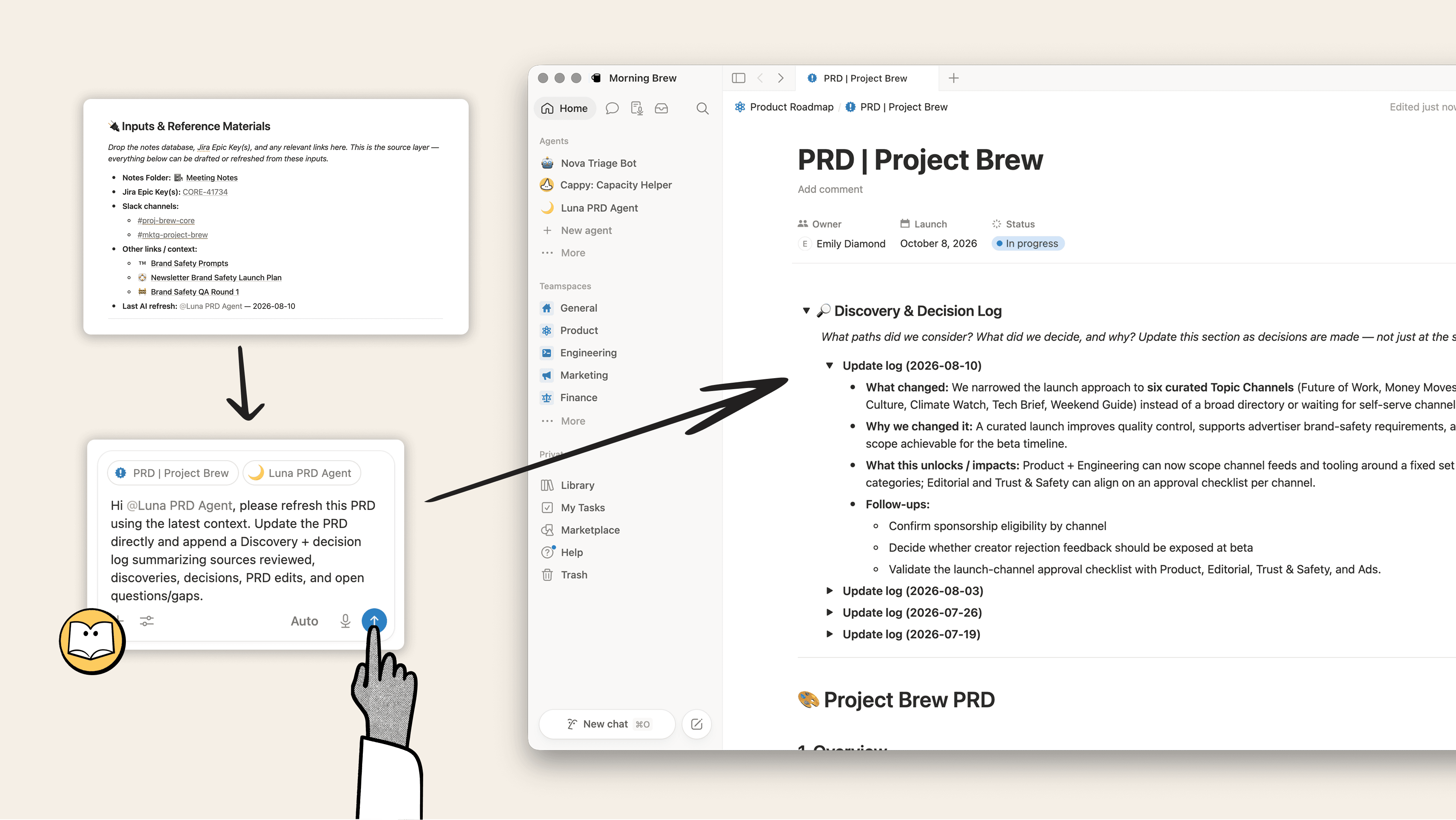Go back using the left chevron
This screenshot has height=820, width=1456.
tap(760, 78)
